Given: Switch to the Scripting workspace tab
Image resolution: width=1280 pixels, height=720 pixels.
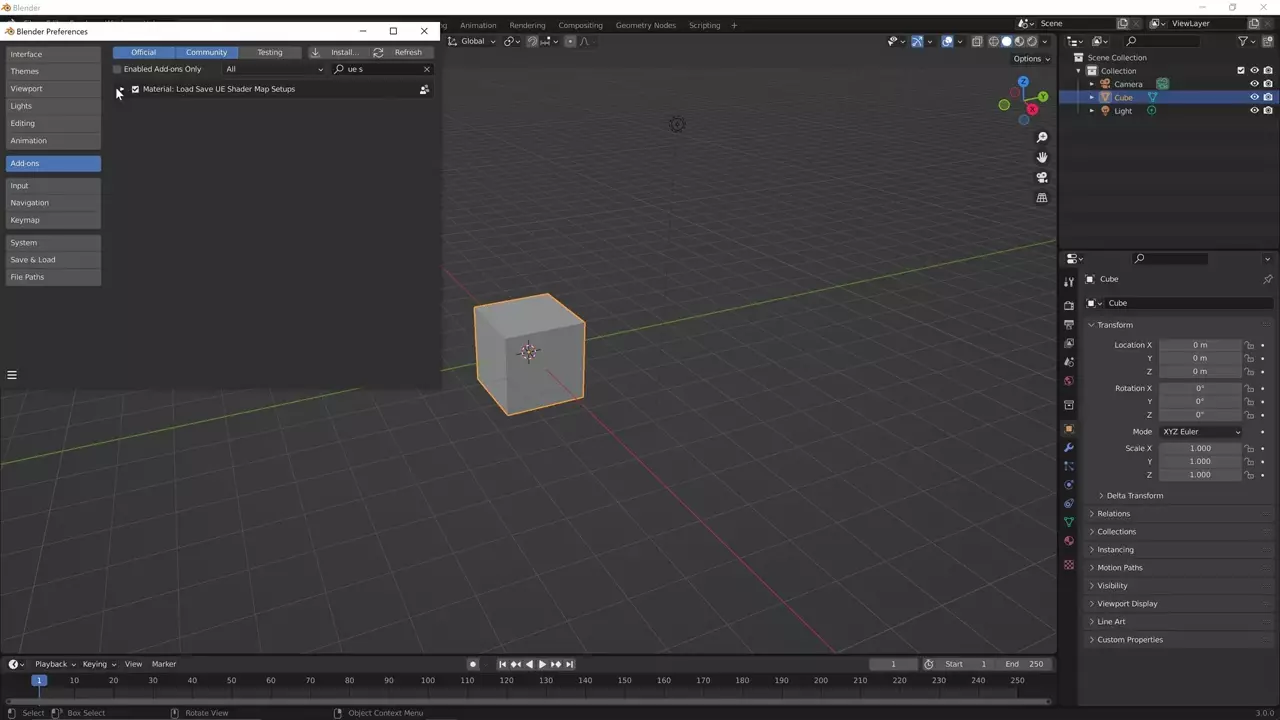Looking at the screenshot, I should point(704,25).
